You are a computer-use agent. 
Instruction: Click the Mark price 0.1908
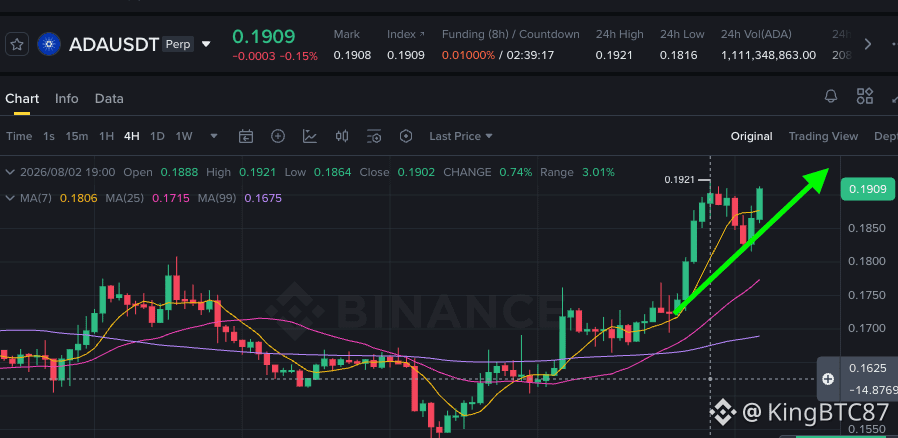352,56
